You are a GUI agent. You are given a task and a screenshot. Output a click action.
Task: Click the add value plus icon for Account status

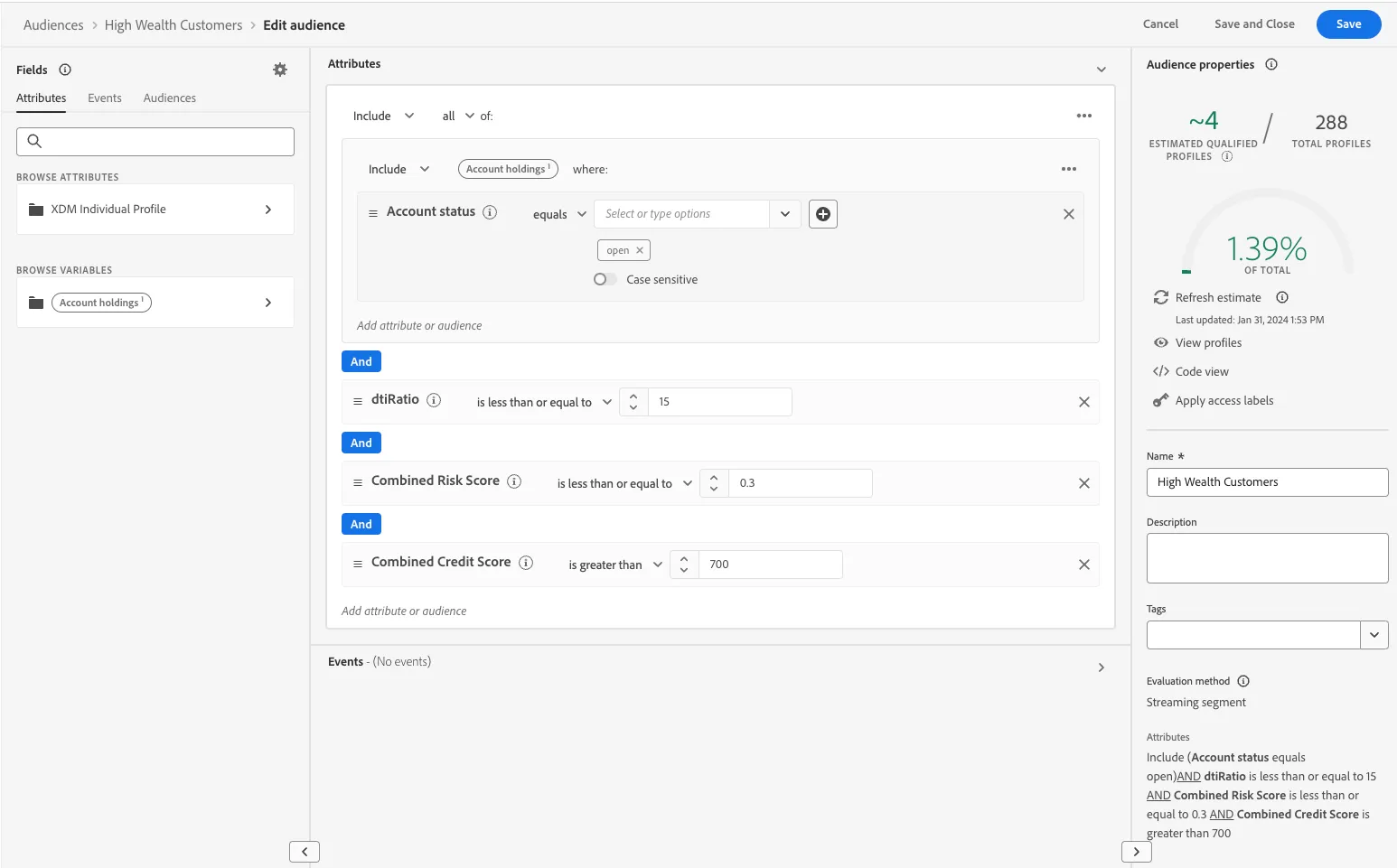pyautogui.click(x=823, y=214)
